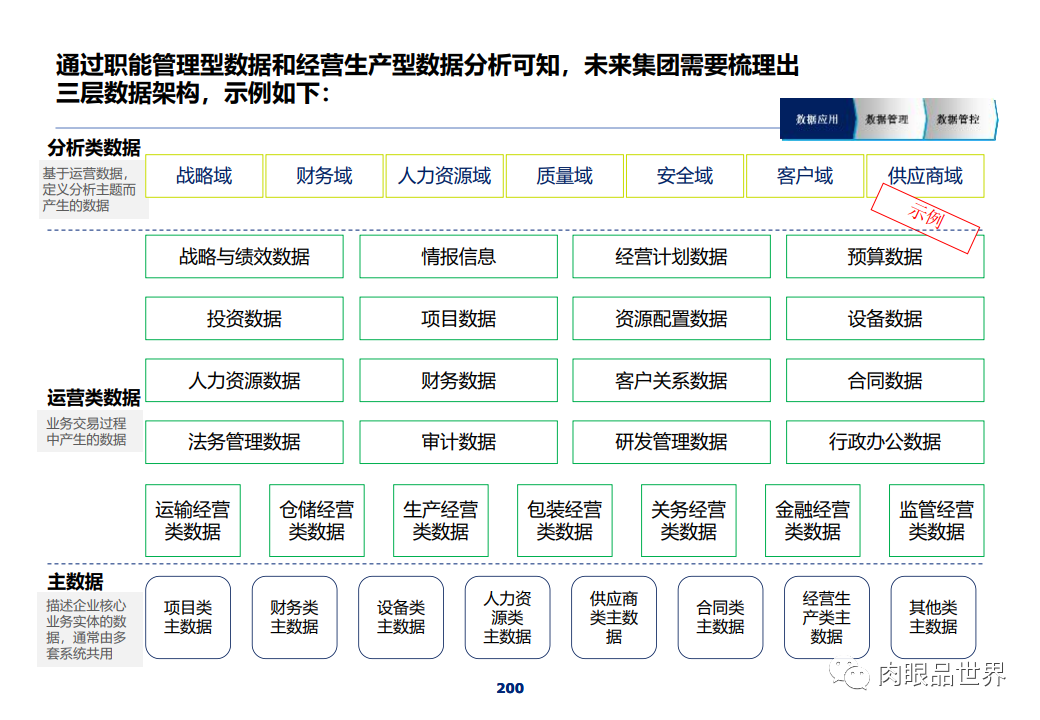
Task: Click the page number 200
Action: [x=509, y=688]
